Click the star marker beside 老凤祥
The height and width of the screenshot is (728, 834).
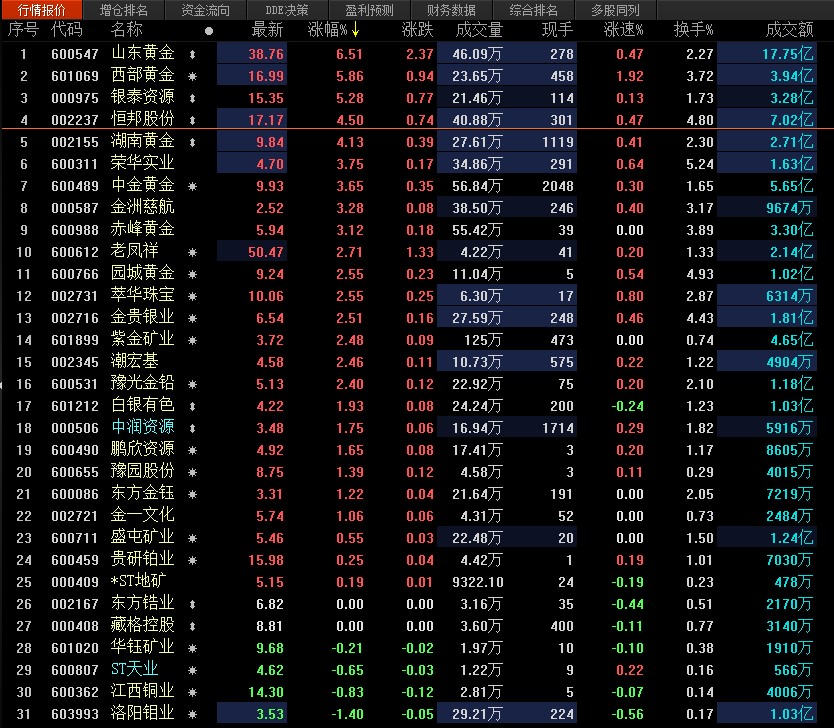[x=193, y=253]
